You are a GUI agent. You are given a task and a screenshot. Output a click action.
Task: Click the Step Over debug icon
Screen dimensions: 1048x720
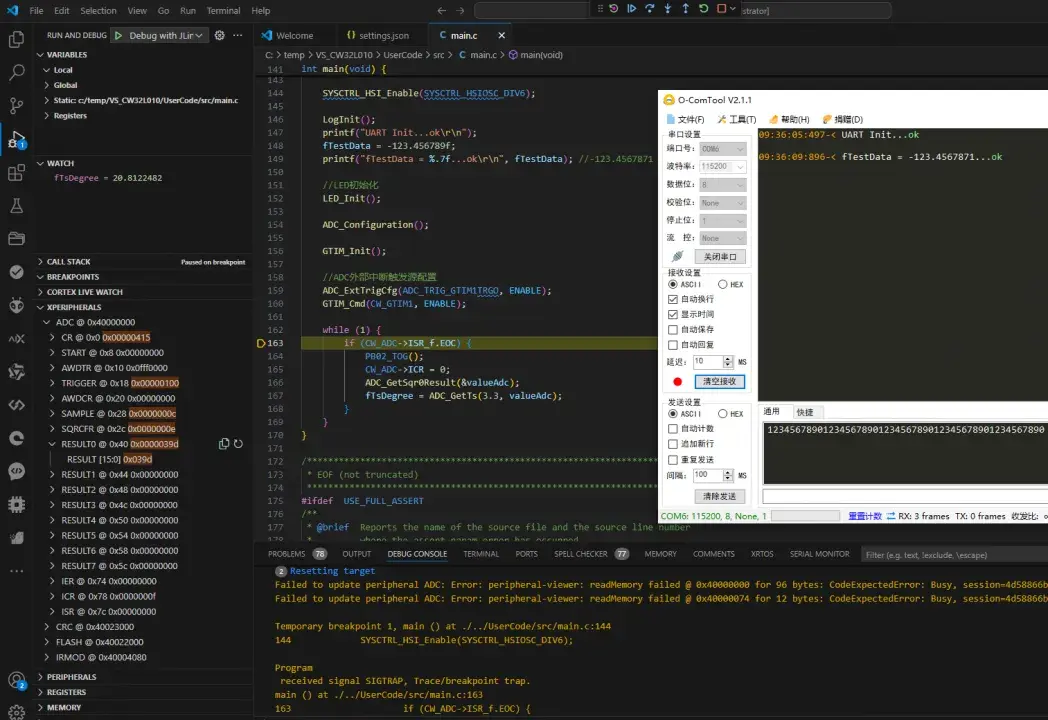click(x=650, y=8)
